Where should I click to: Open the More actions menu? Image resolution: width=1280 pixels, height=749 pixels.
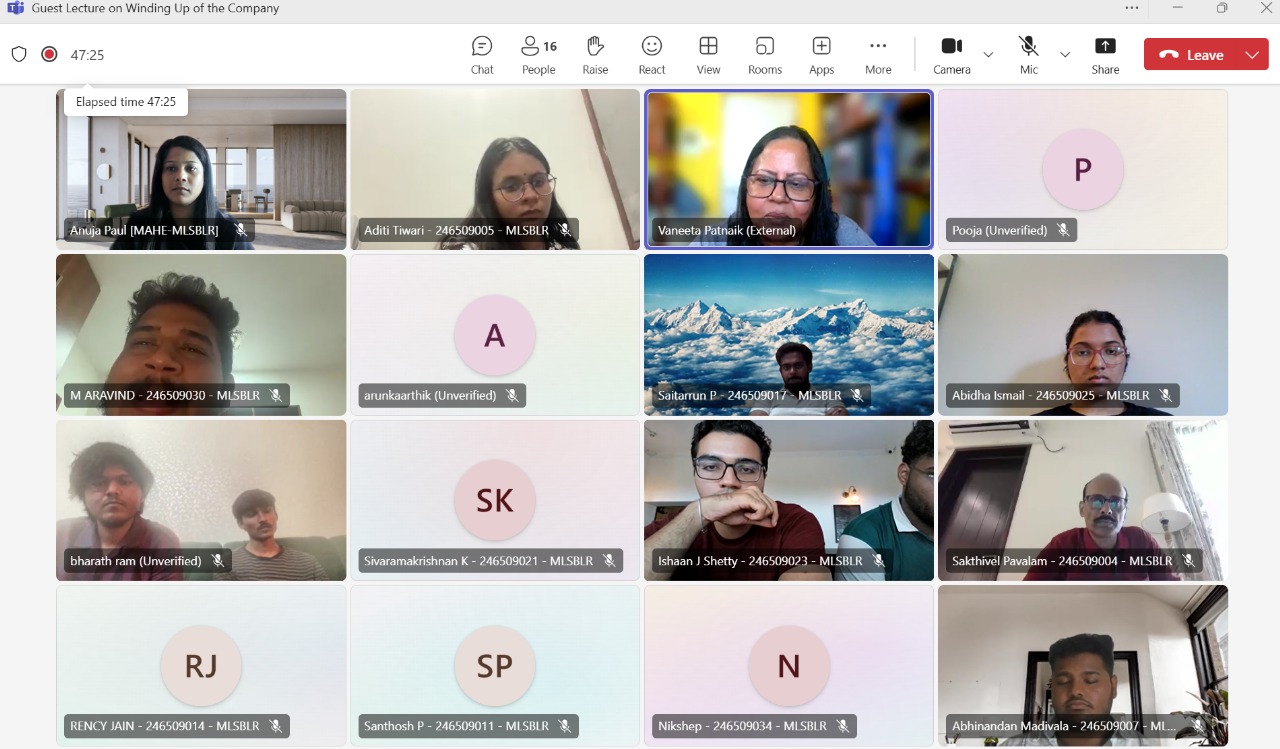[x=878, y=55]
